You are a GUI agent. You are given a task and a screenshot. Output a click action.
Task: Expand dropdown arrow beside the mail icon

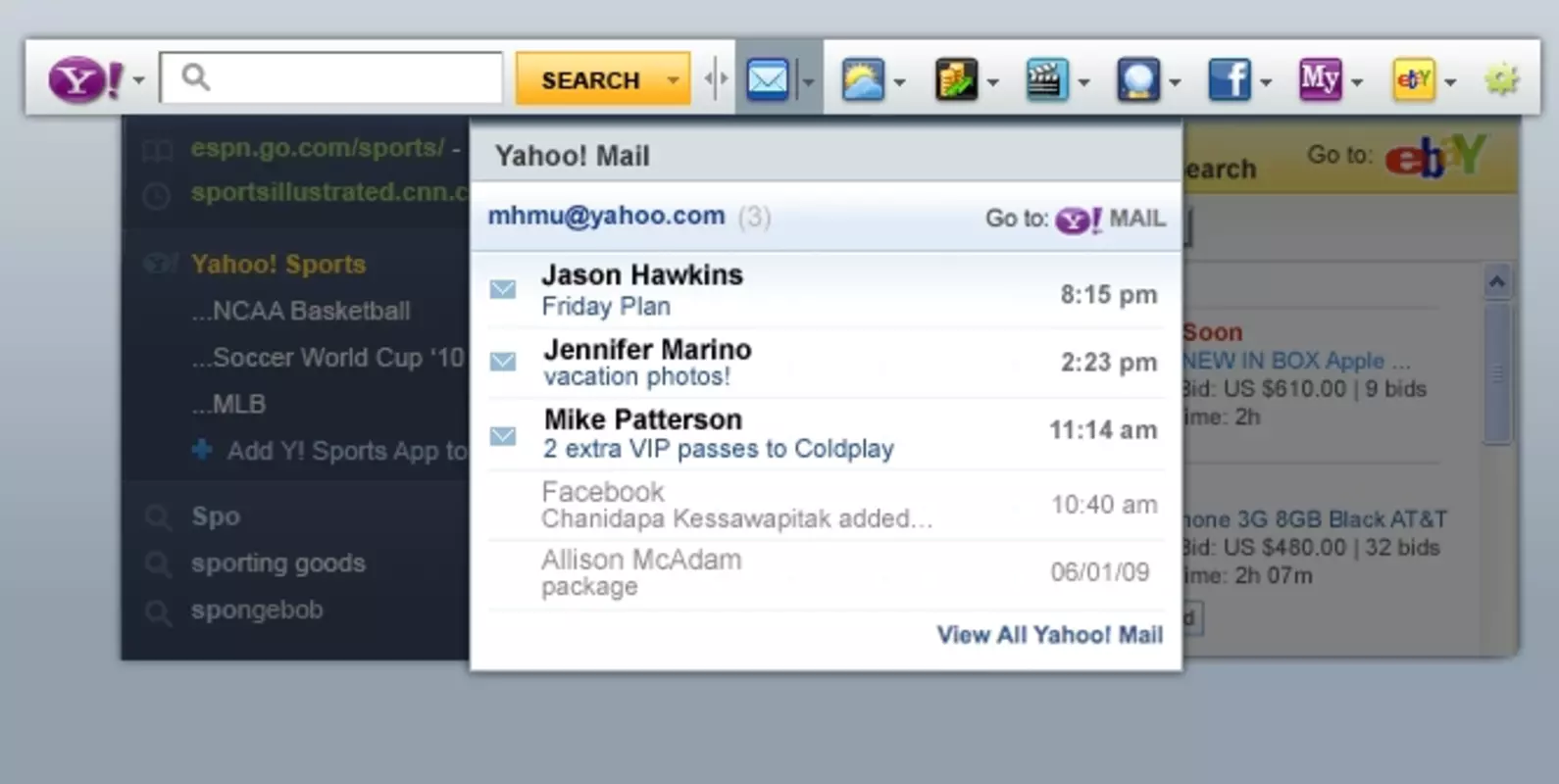tap(809, 81)
